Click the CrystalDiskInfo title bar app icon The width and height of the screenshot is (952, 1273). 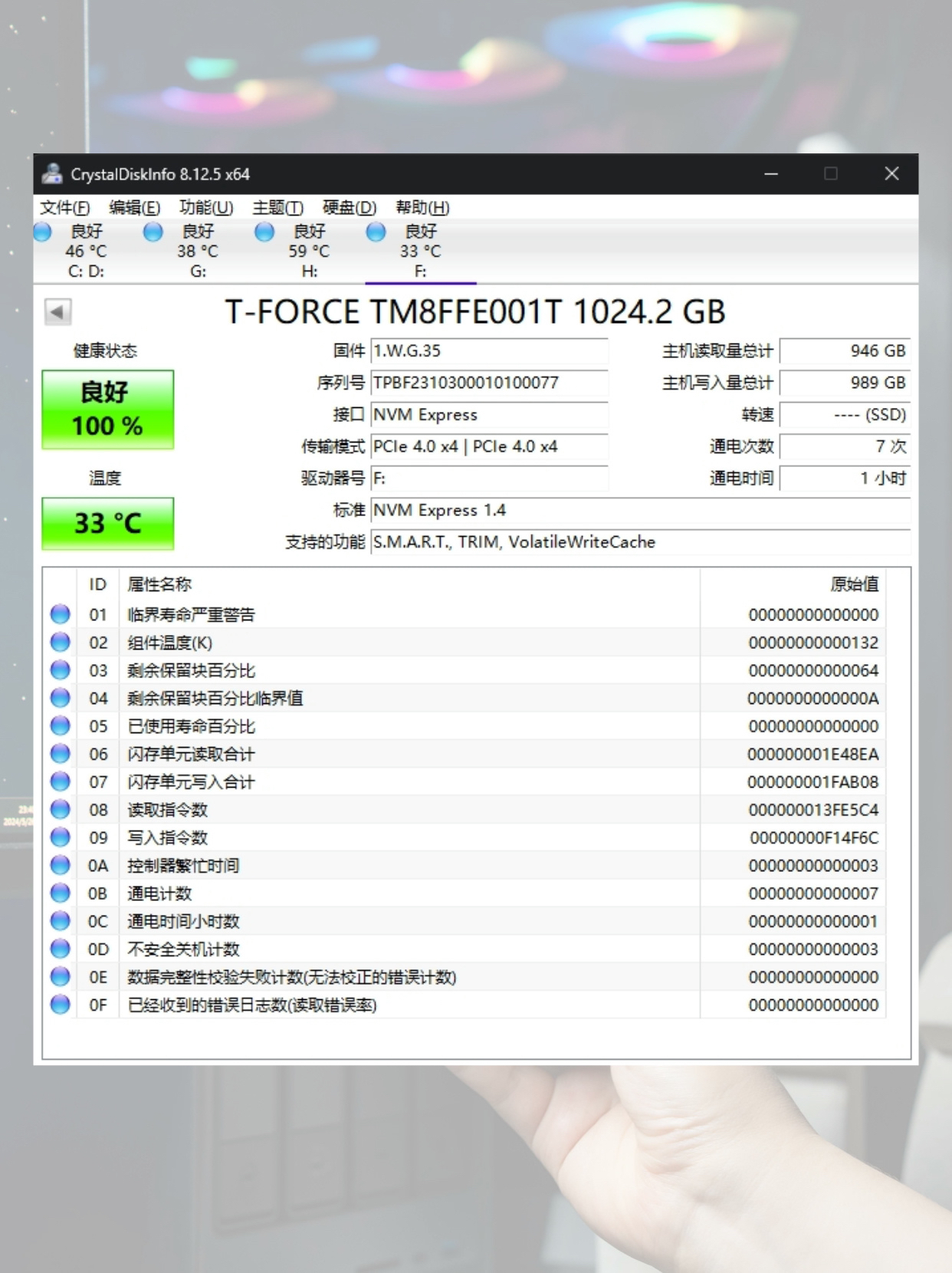click(52, 174)
